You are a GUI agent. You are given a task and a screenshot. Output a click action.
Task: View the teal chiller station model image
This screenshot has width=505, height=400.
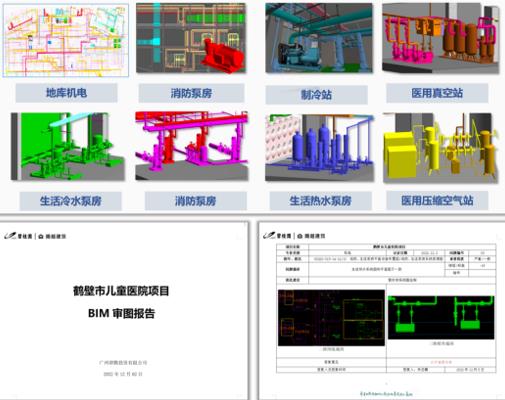pos(319,38)
